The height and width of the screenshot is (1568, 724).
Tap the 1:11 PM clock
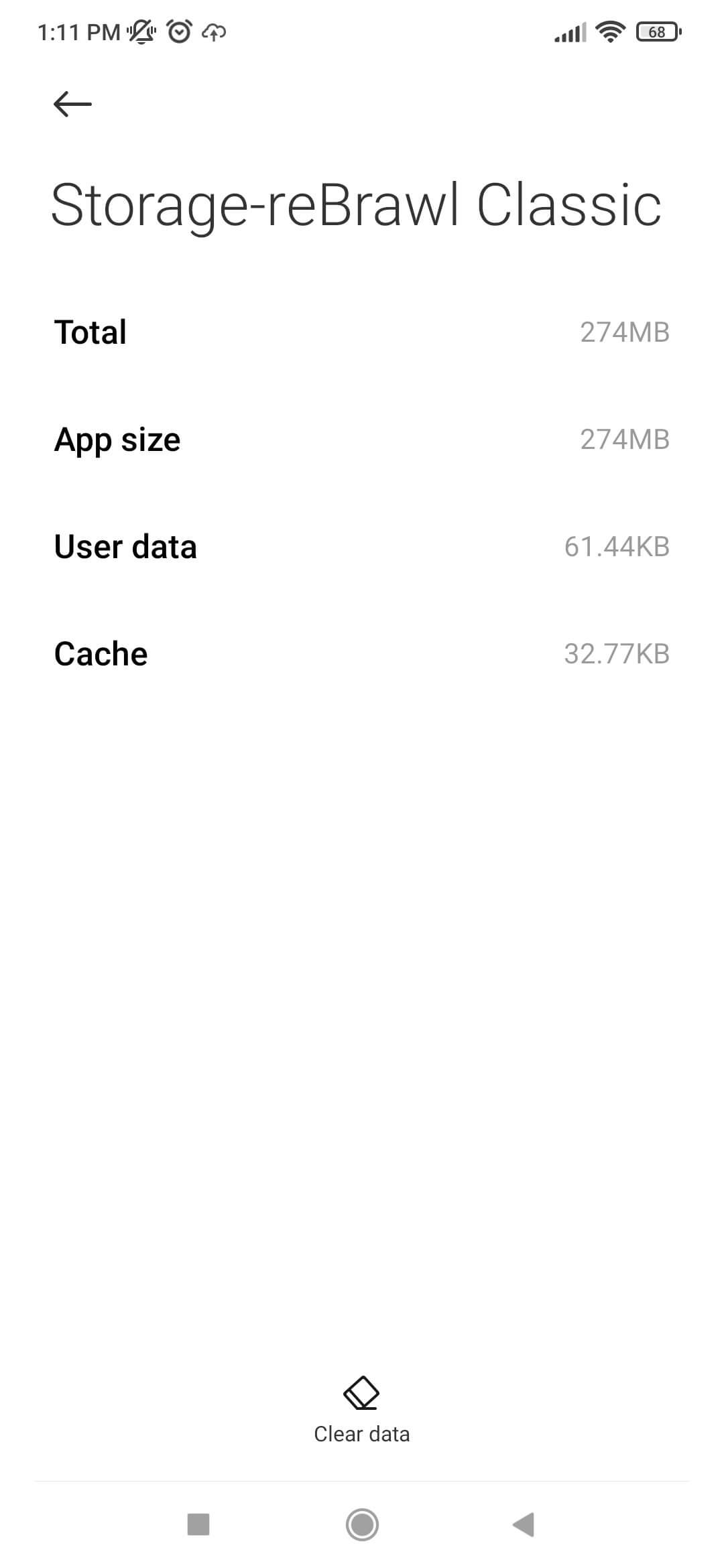point(78,32)
